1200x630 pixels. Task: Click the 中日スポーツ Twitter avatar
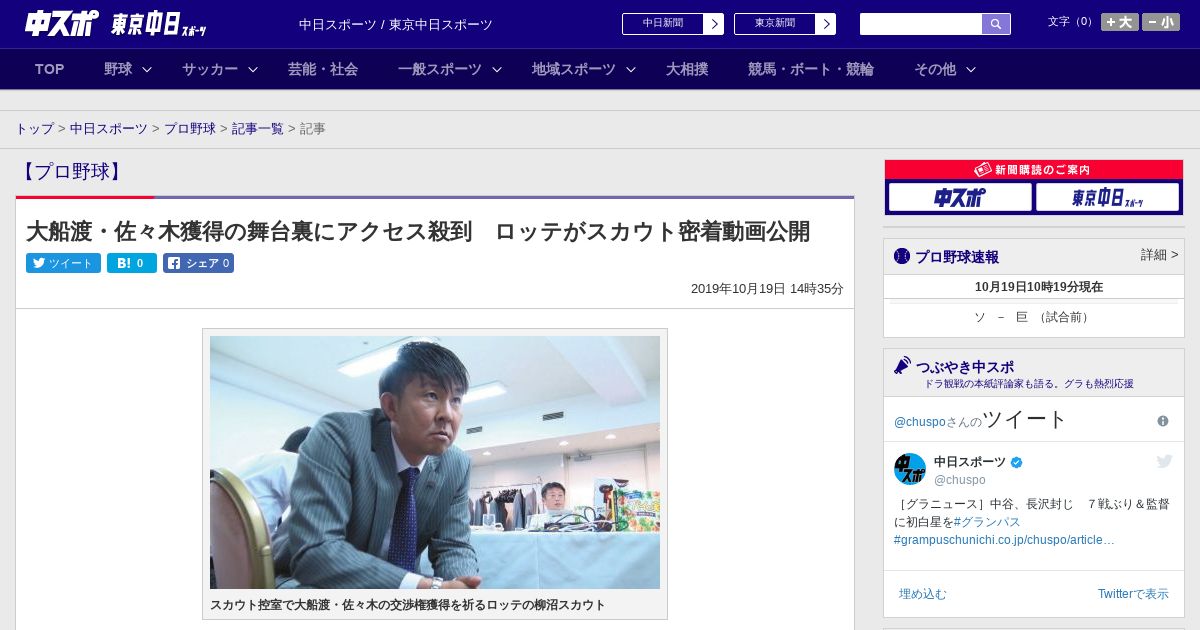pyautogui.click(x=910, y=469)
